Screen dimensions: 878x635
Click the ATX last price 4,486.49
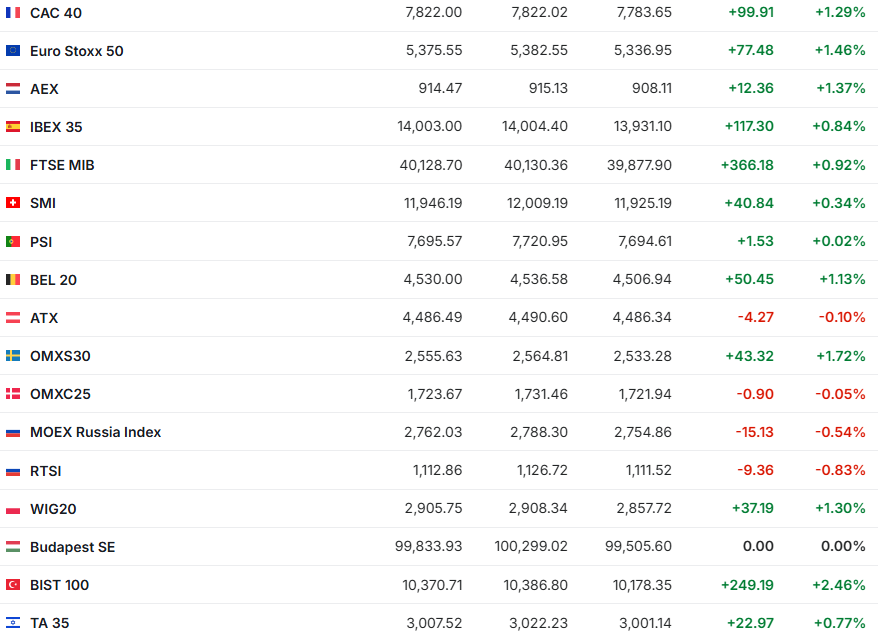pos(432,318)
